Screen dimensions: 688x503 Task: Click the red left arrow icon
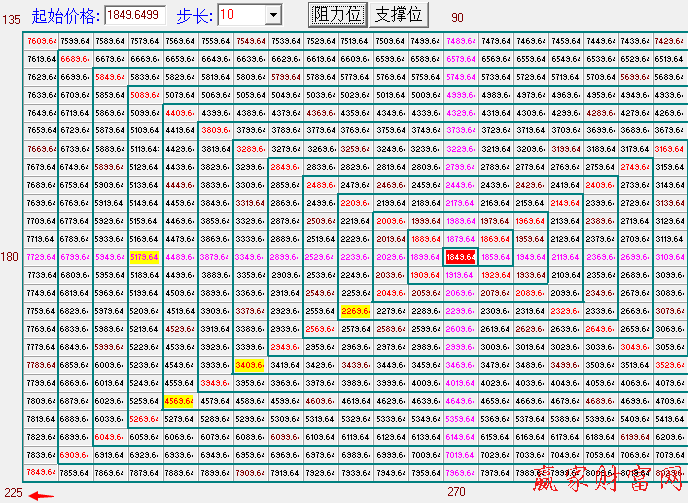(40, 494)
